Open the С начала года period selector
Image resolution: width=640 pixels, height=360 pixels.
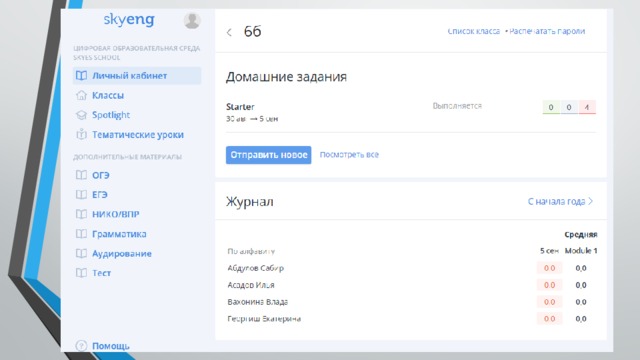pyautogui.click(x=560, y=201)
